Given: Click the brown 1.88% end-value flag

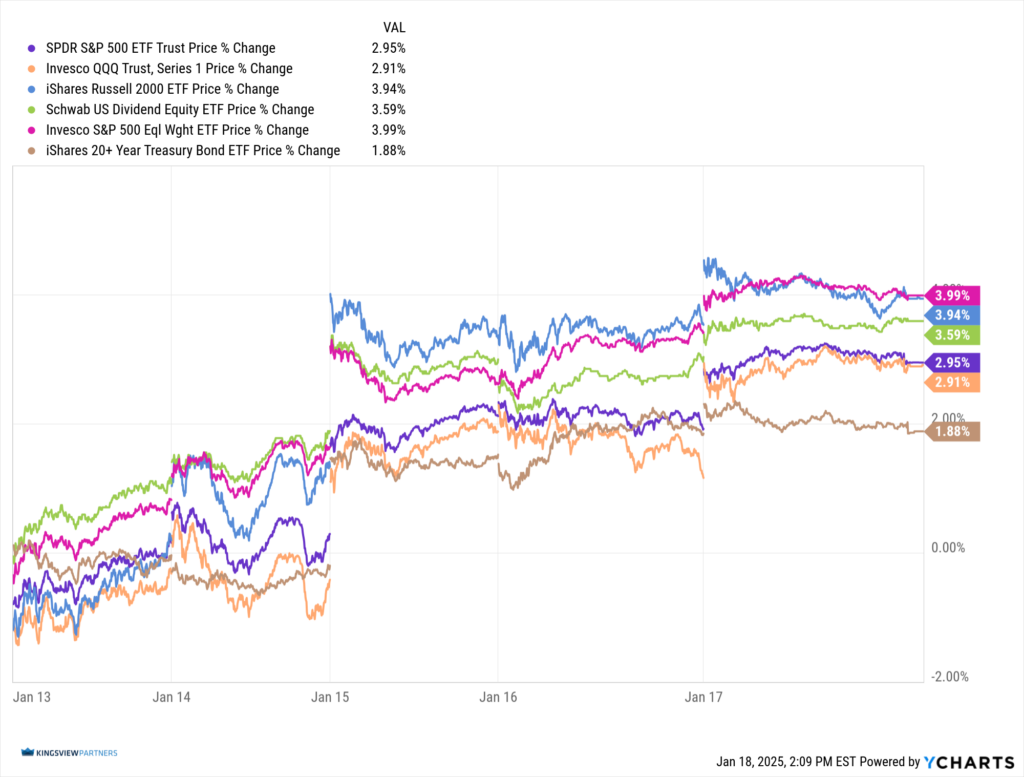Looking at the screenshot, I should point(953,432).
